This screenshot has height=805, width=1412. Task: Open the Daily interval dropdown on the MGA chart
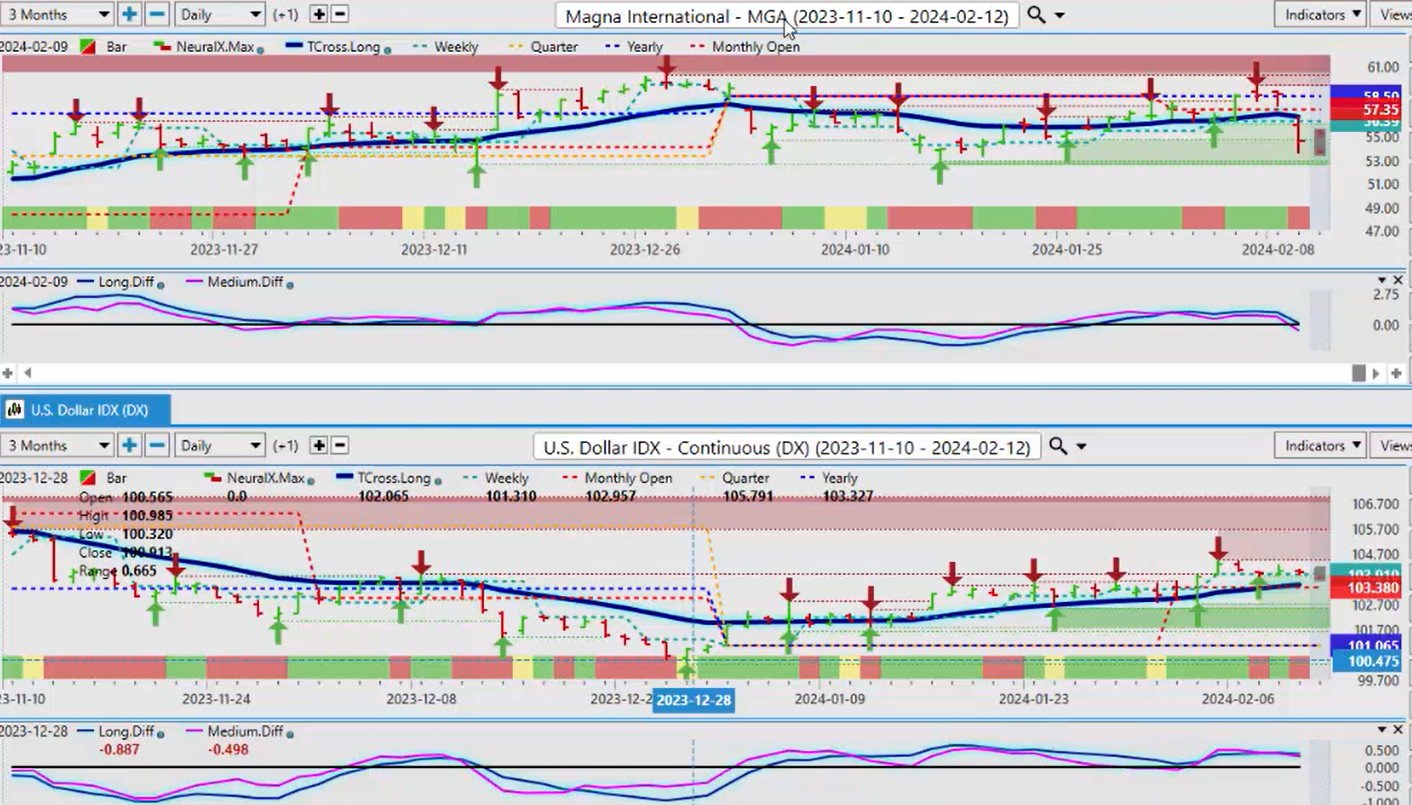220,14
